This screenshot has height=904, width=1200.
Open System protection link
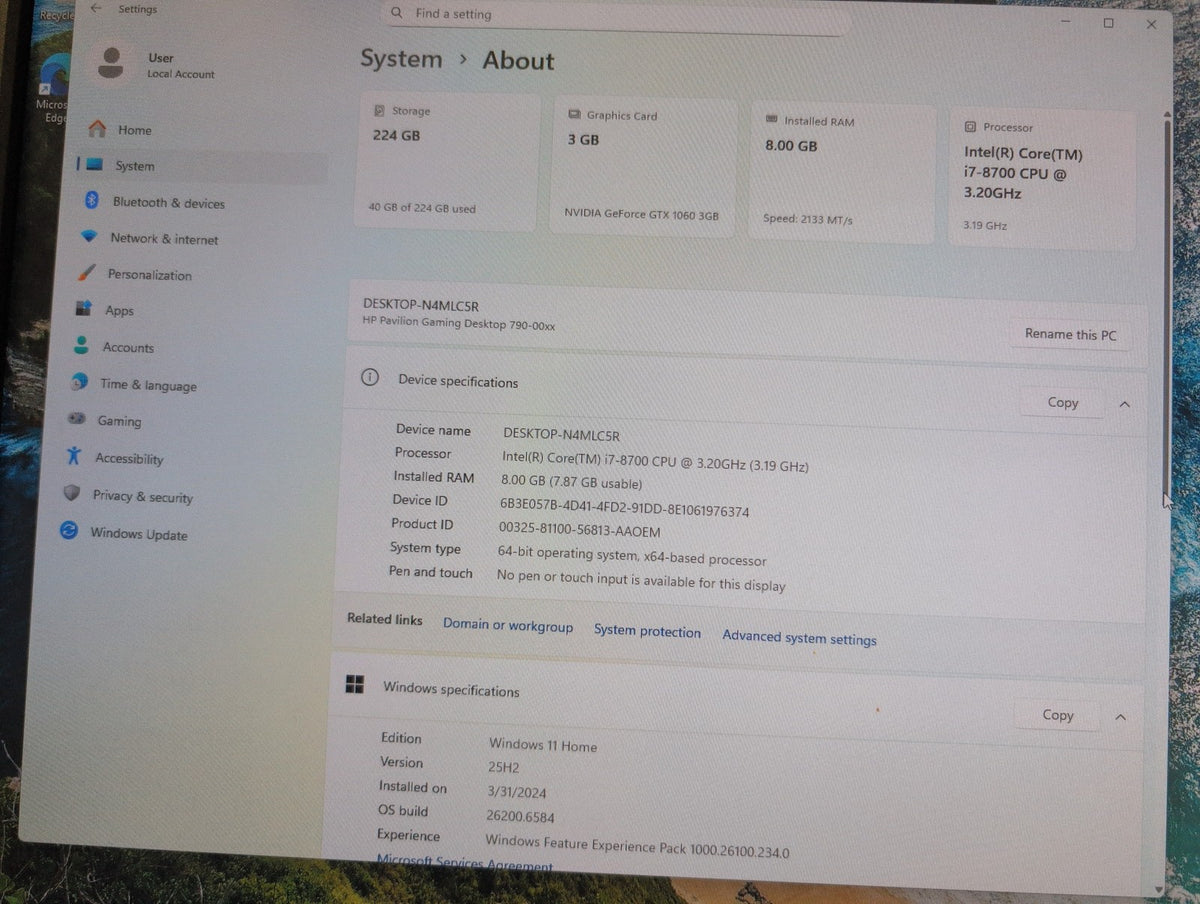pyautogui.click(x=647, y=631)
